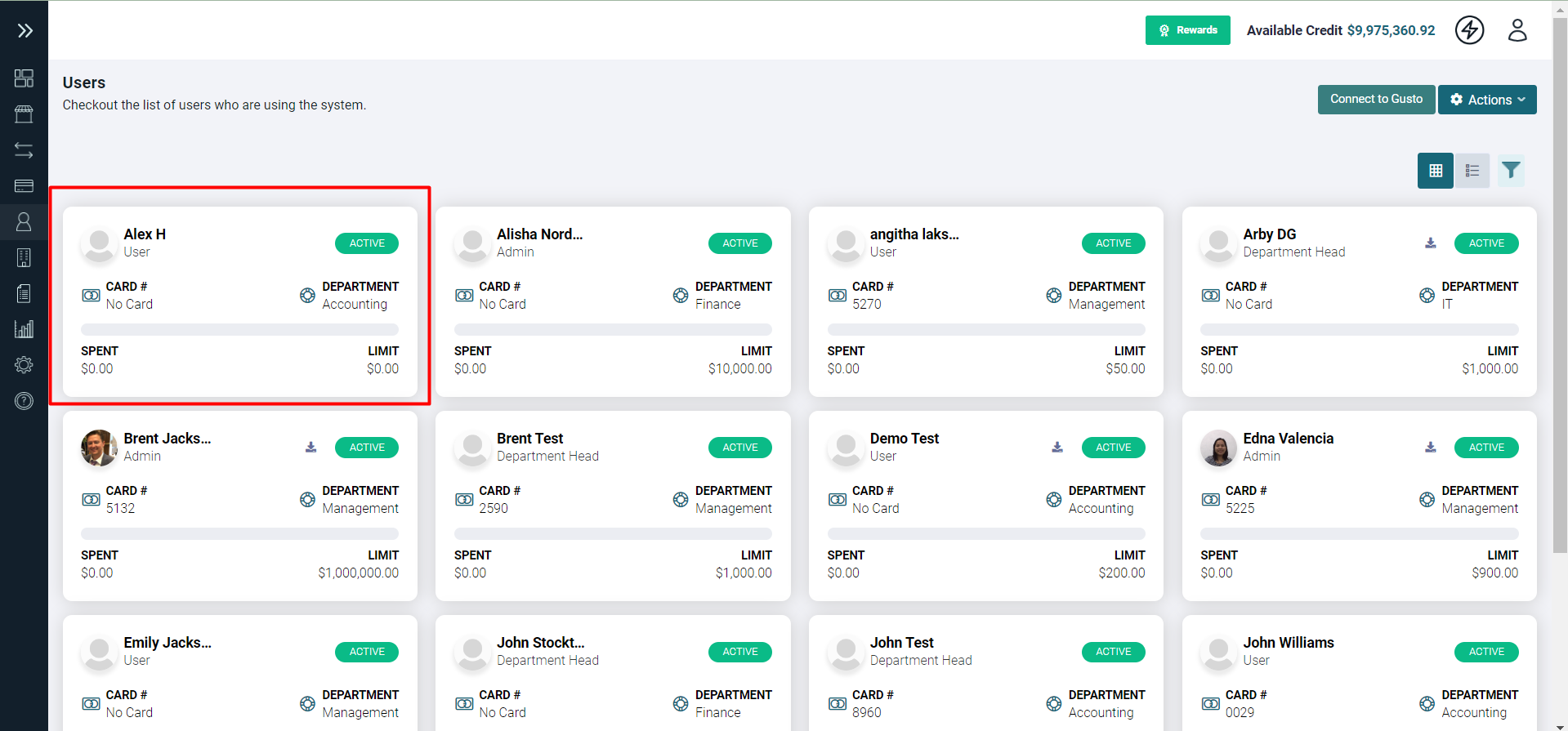Open the transfers arrows icon in sidebar
This screenshot has height=731, width=1568.
(x=24, y=150)
